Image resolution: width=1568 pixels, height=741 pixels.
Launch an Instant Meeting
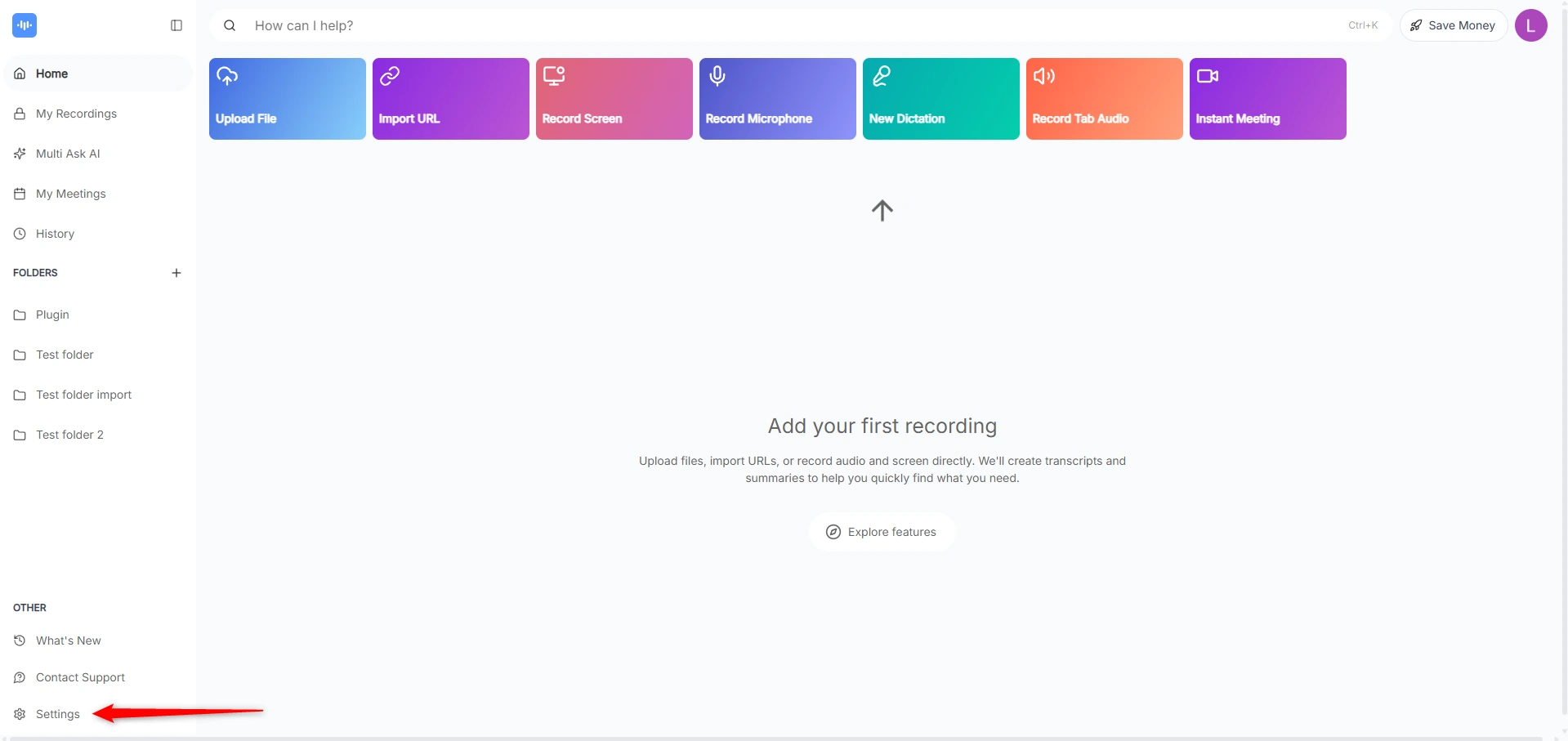pyautogui.click(x=1208, y=75)
